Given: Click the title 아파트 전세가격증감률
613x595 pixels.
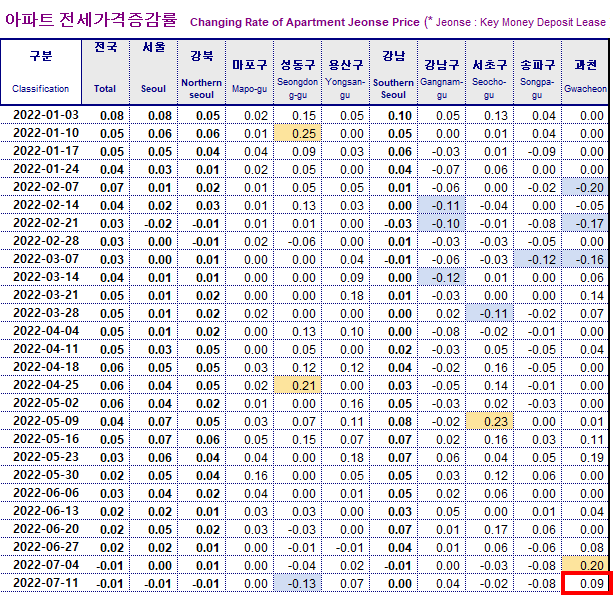Looking at the screenshot, I should pyautogui.click(x=91, y=20).
